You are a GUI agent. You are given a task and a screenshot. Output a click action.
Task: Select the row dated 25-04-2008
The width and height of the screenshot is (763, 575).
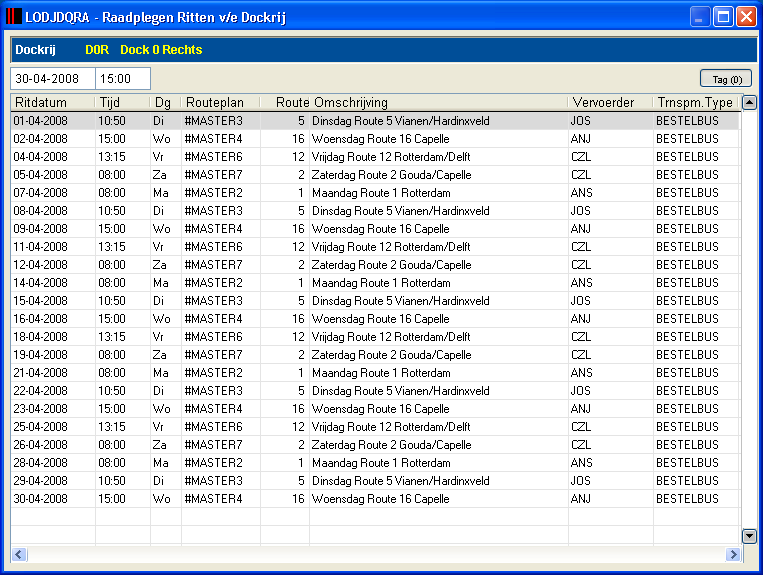375,427
